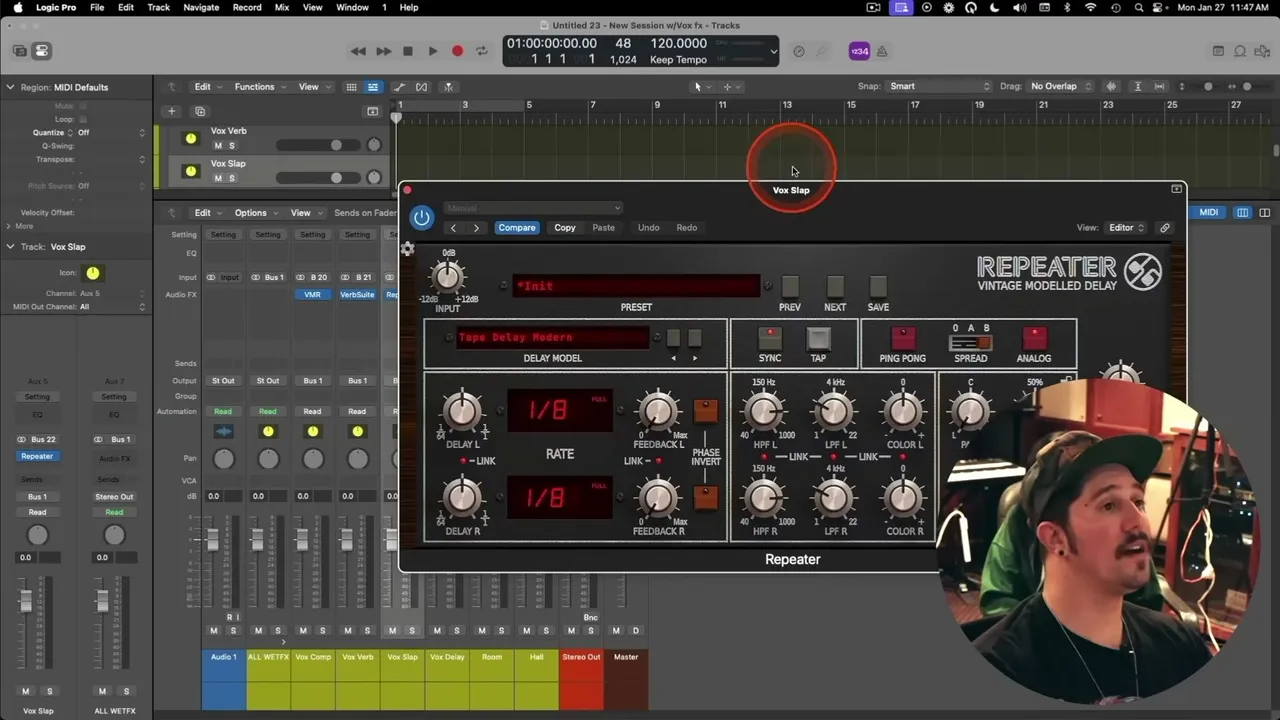1280x720 pixels.
Task: Click the plugin settings gear icon
Action: [407, 249]
